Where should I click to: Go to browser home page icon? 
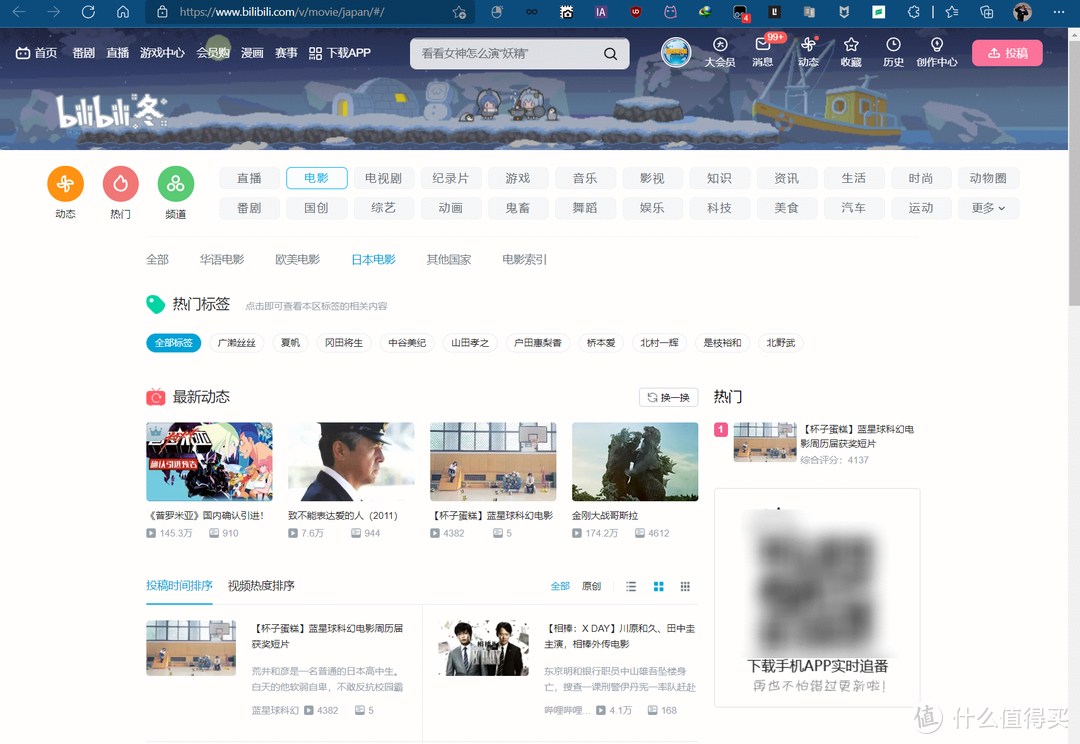(123, 12)
